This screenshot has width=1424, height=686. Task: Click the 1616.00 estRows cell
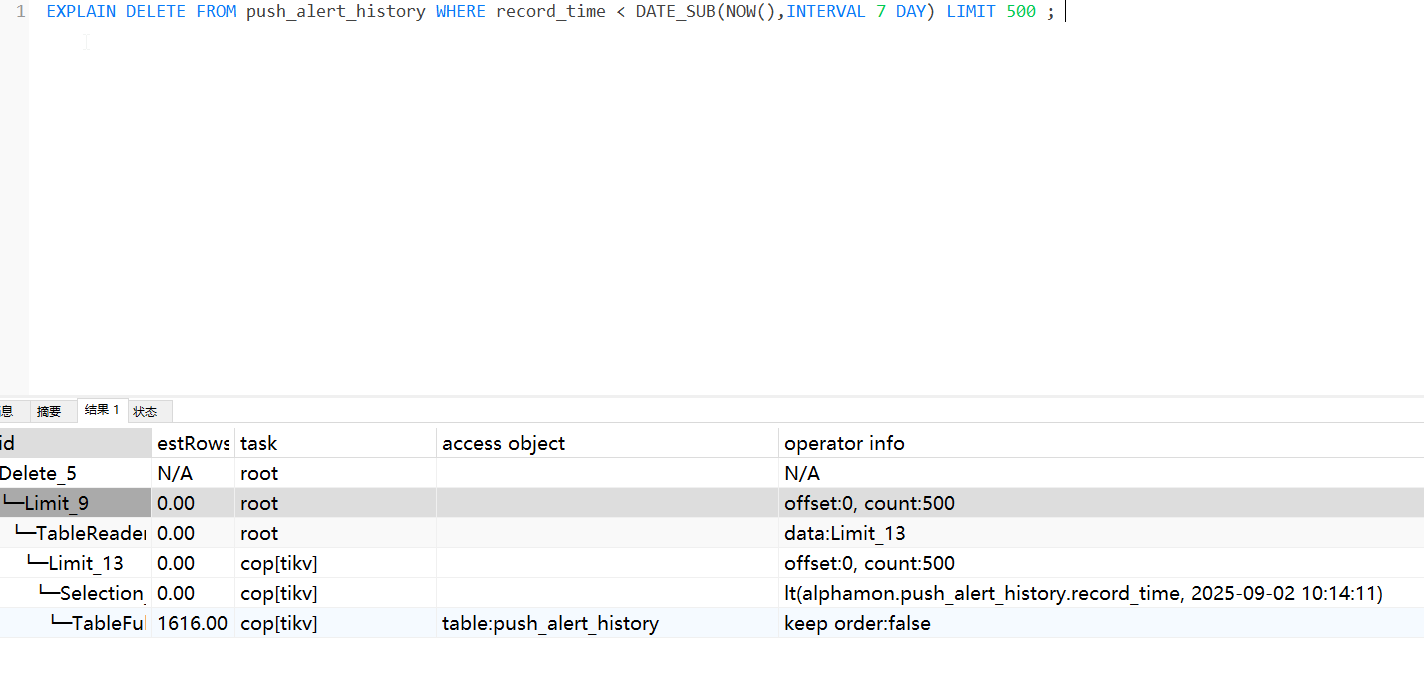192,623
